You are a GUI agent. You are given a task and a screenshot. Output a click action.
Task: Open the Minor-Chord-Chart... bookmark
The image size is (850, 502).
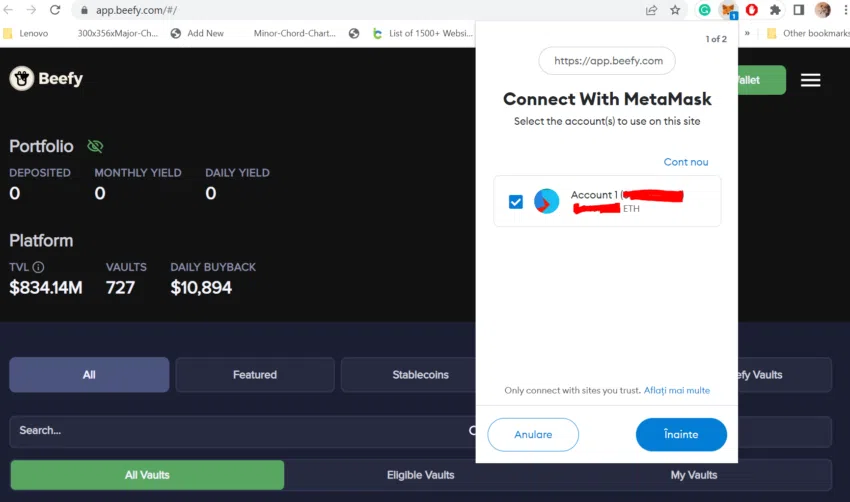click(294, 33)
